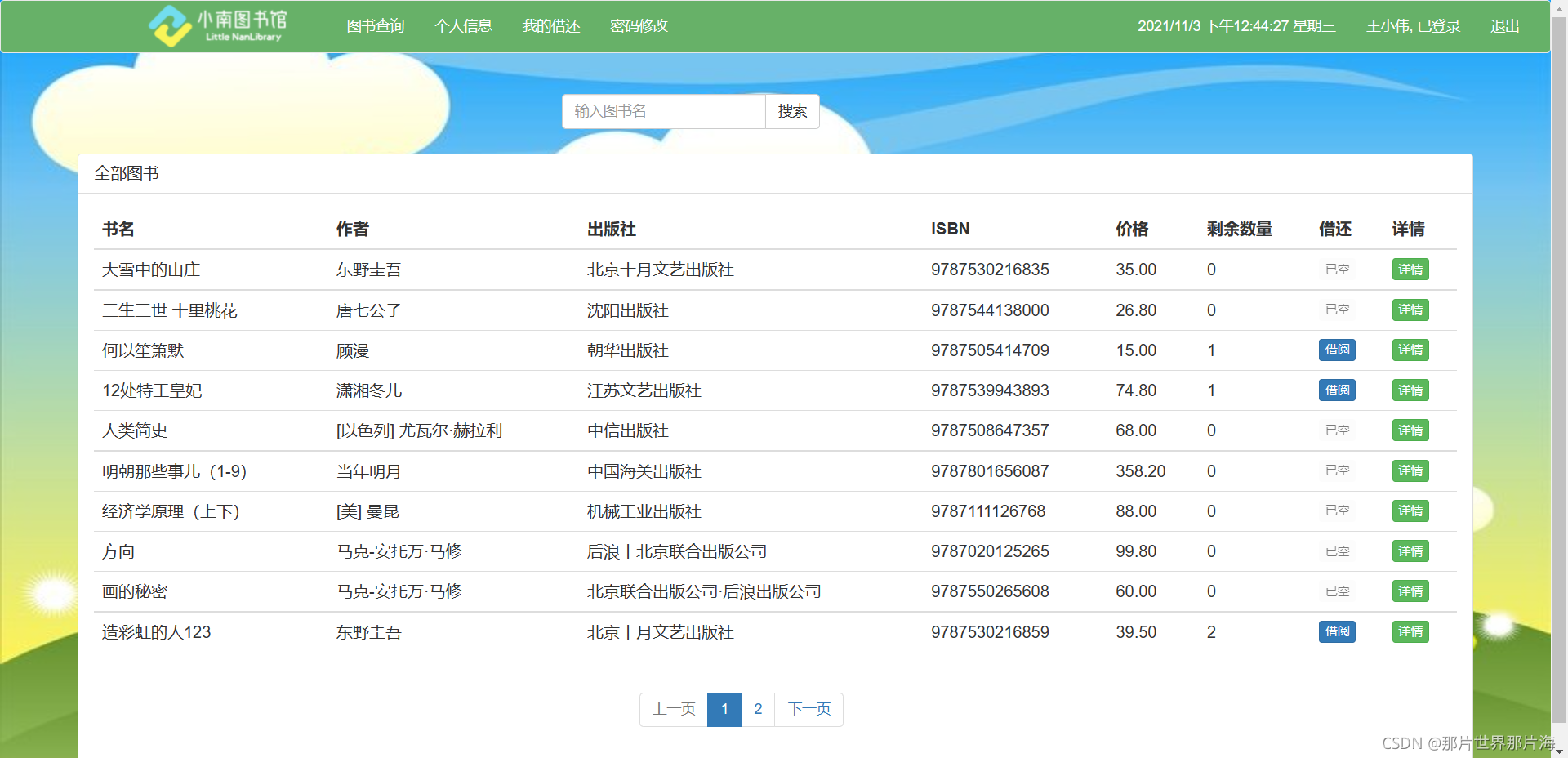Open the 图书查询 menu item
The height and width of the screenshot is (758, 1568).
click(376, 26)
